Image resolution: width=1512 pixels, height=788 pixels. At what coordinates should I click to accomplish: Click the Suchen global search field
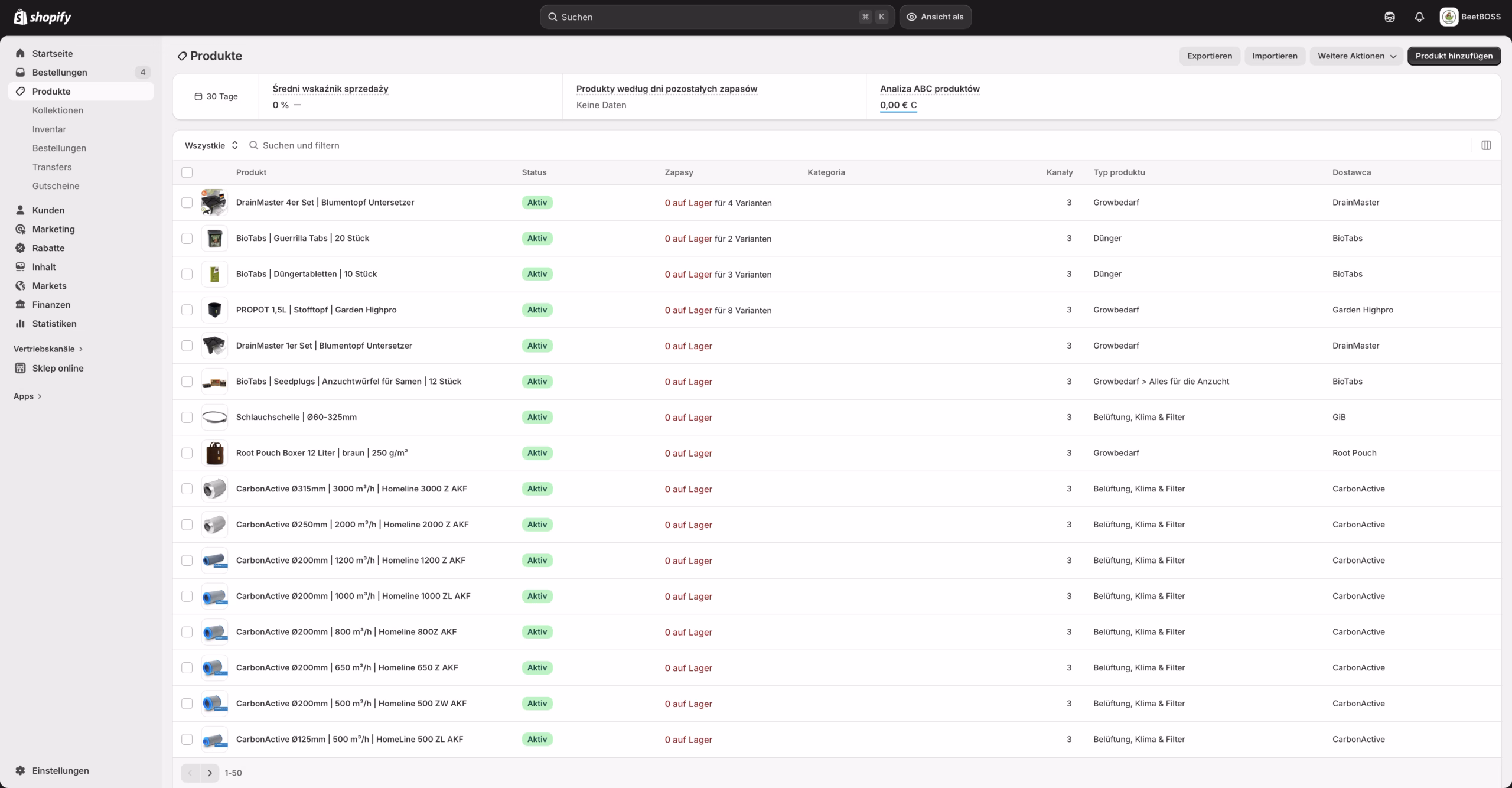(x=717, y=17)
